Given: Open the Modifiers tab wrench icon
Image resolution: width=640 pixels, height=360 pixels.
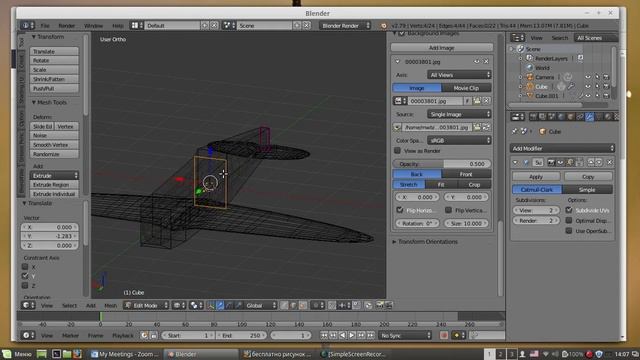Looking at the screenshot, I should coord(589,117).
